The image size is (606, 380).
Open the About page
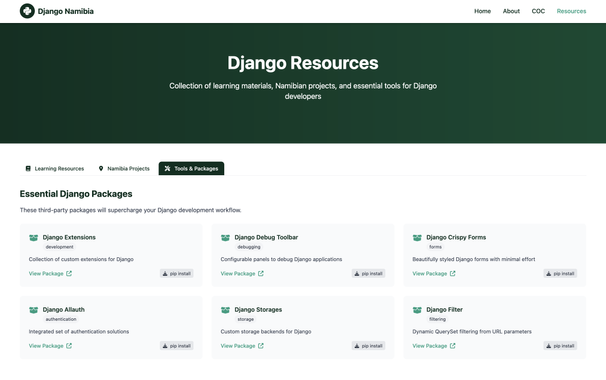coord(511,11)
